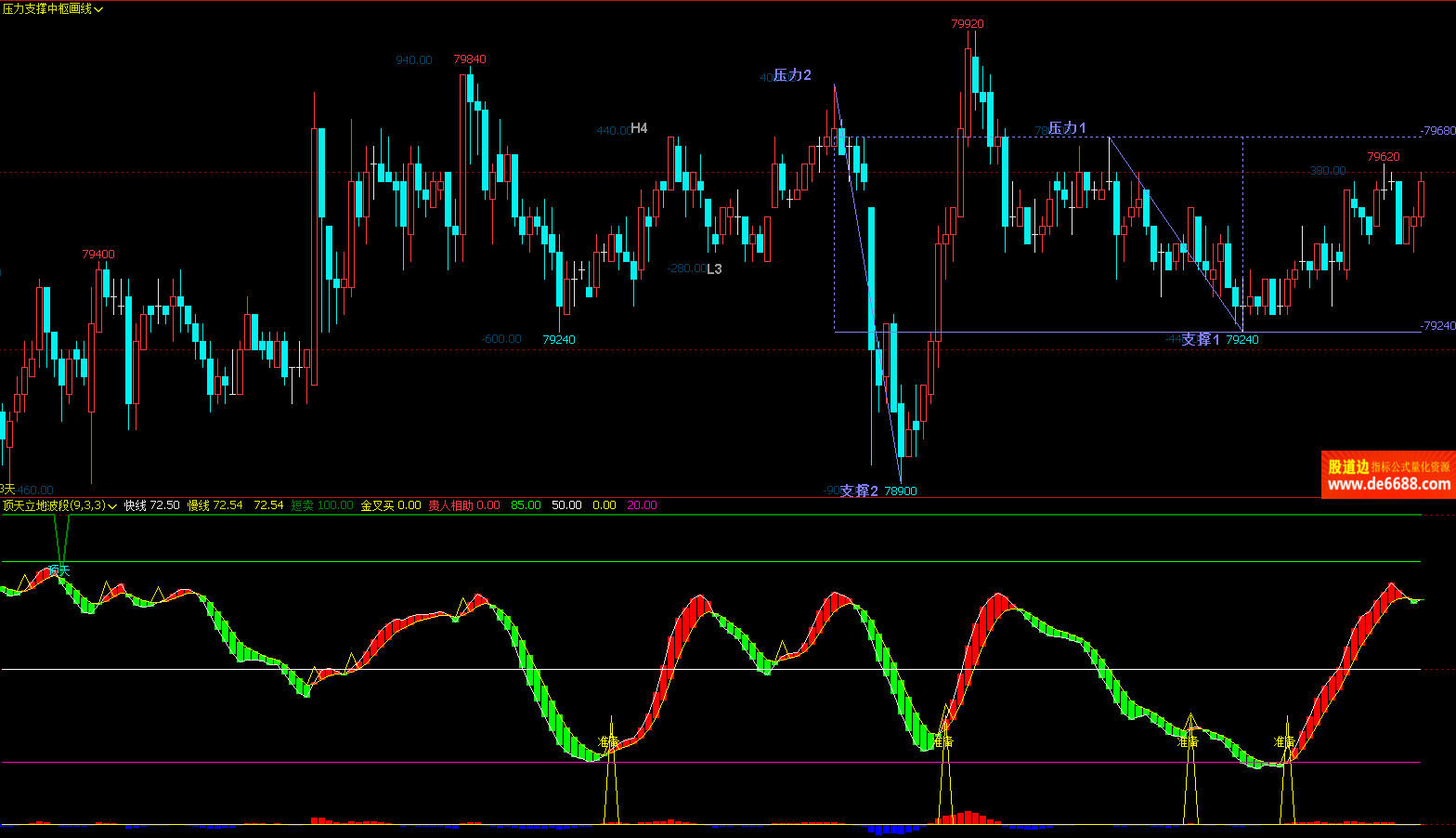Click the 79840 high price label
This screenshot has width=1456, height=838.
[470, 59]
